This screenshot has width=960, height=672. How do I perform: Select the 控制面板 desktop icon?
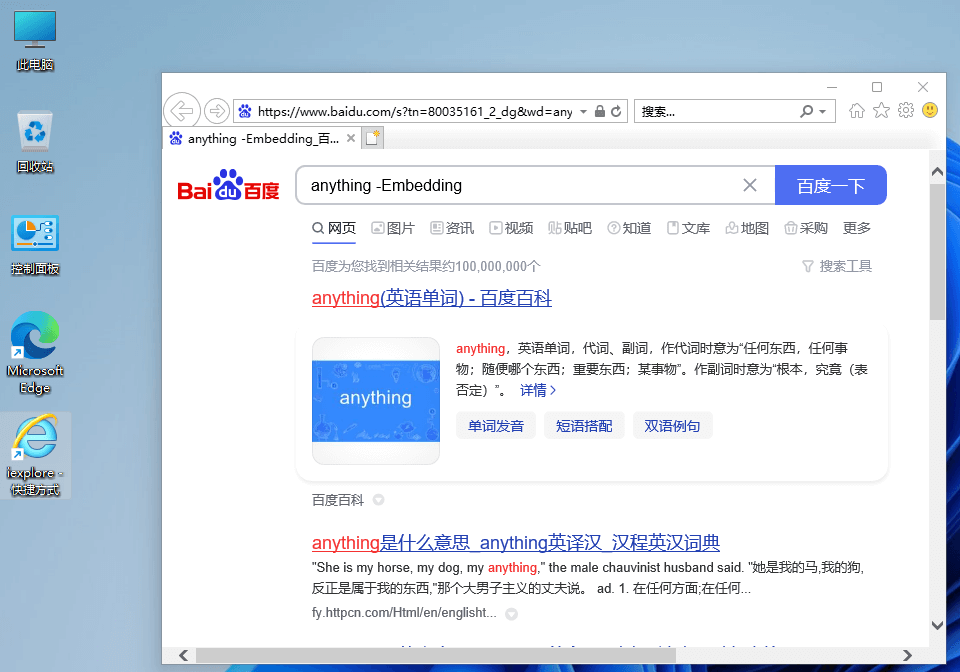[x=35, y=245]
